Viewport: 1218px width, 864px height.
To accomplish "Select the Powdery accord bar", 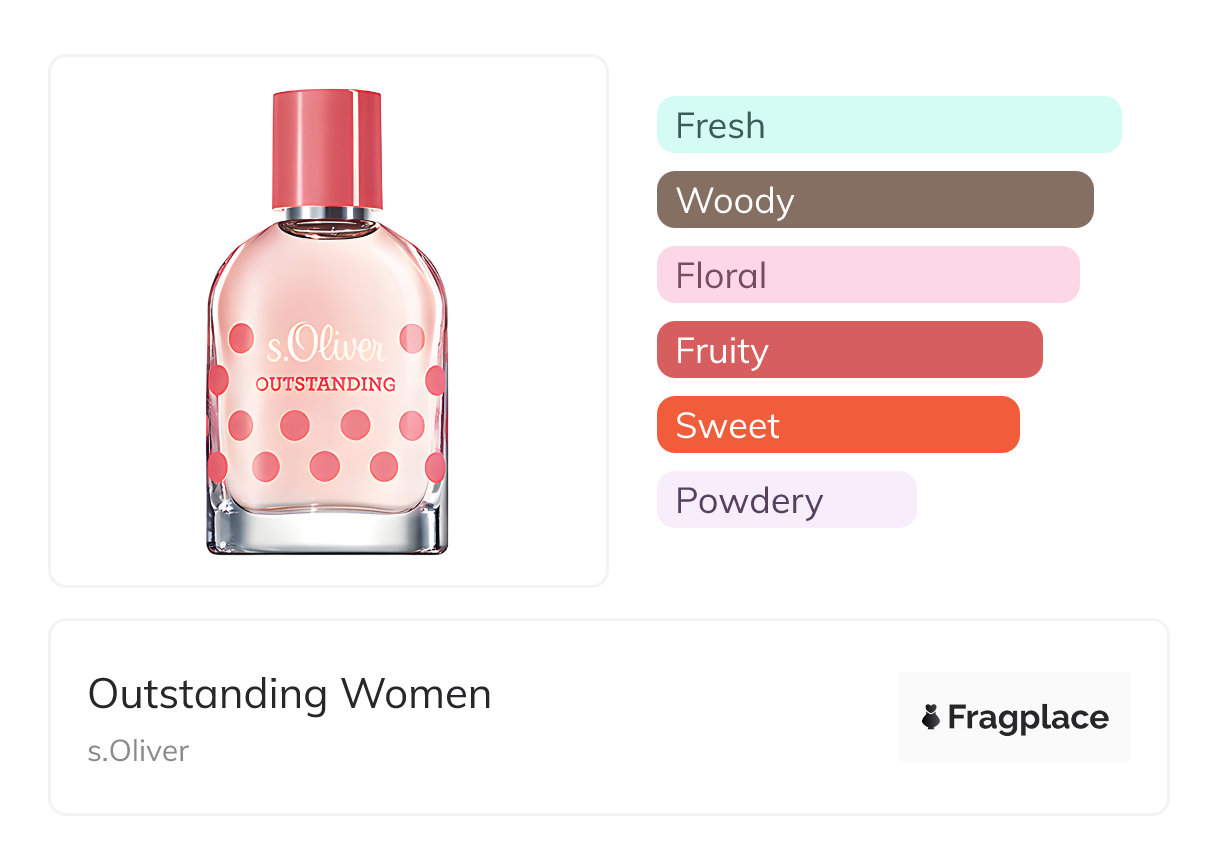I will [x=786, y=500].
